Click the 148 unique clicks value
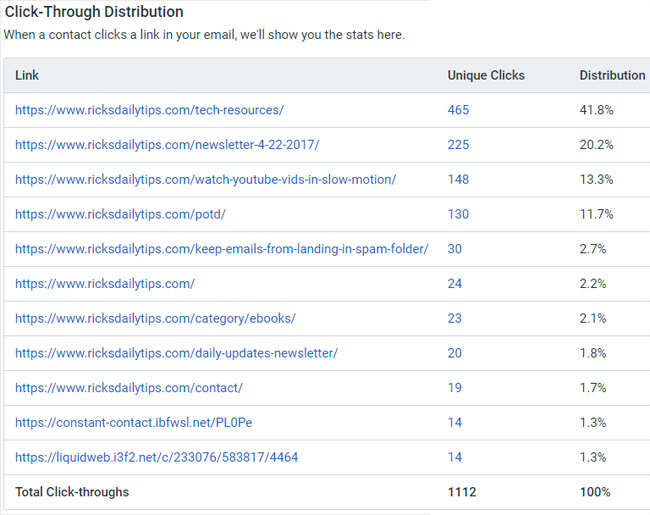 (458, 180)
